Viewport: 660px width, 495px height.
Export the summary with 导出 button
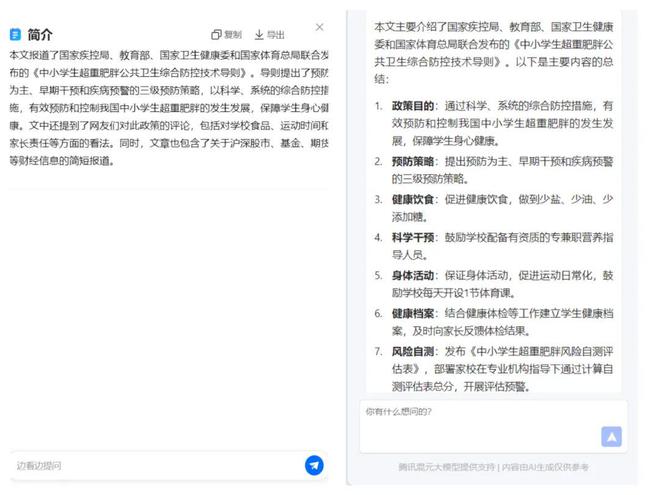point(270,35)
